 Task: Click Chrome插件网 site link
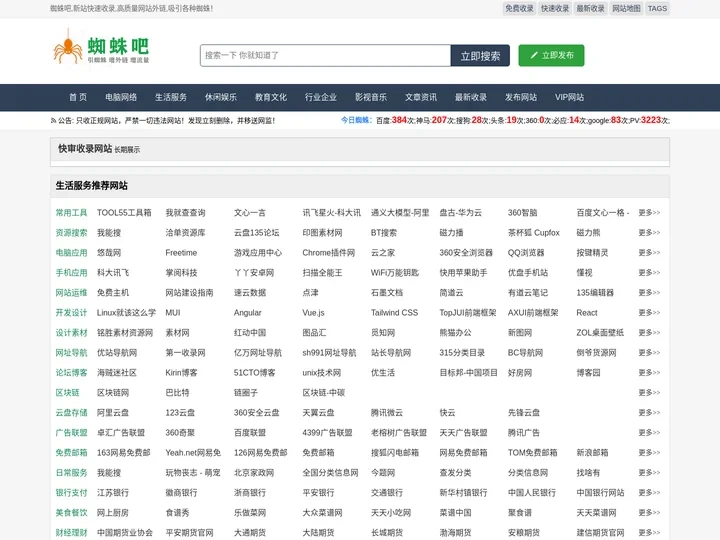328,253
